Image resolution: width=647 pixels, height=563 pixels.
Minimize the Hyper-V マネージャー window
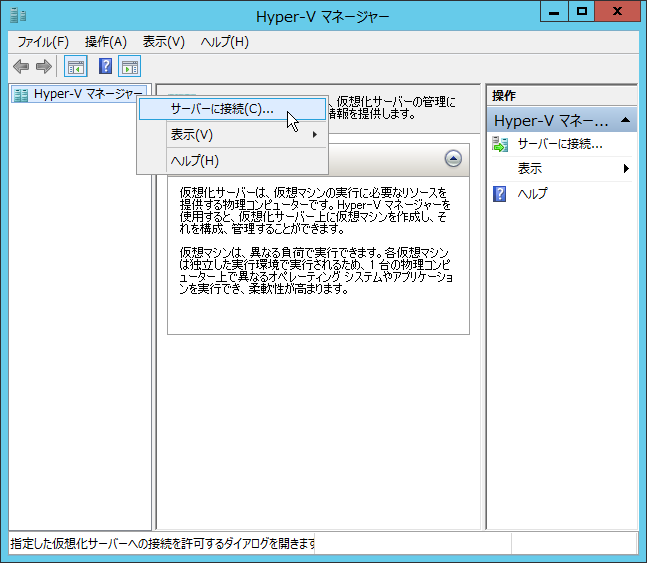(x=554, y=12)
